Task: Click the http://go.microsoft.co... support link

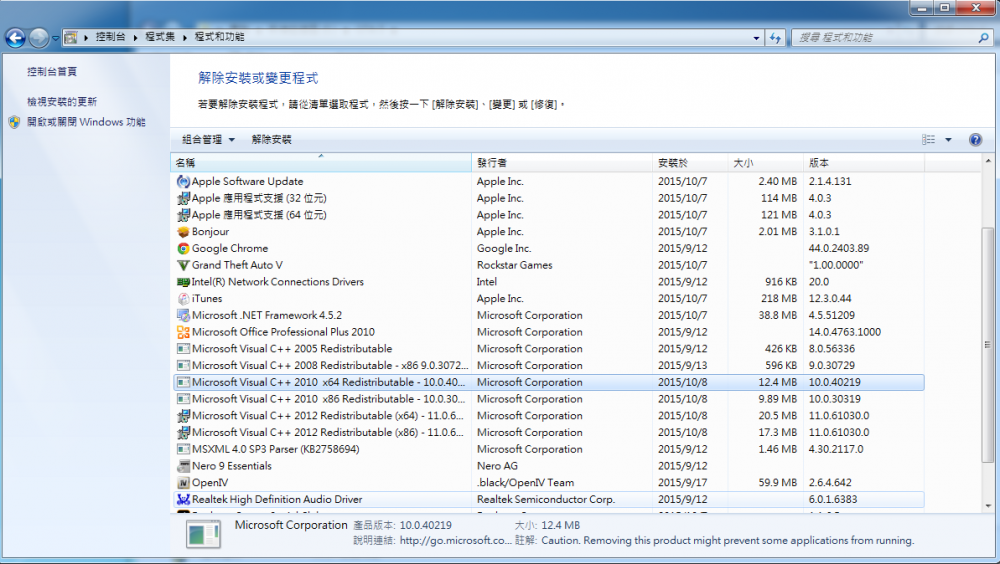Action: pyautogui.click(x=455, y=540)
